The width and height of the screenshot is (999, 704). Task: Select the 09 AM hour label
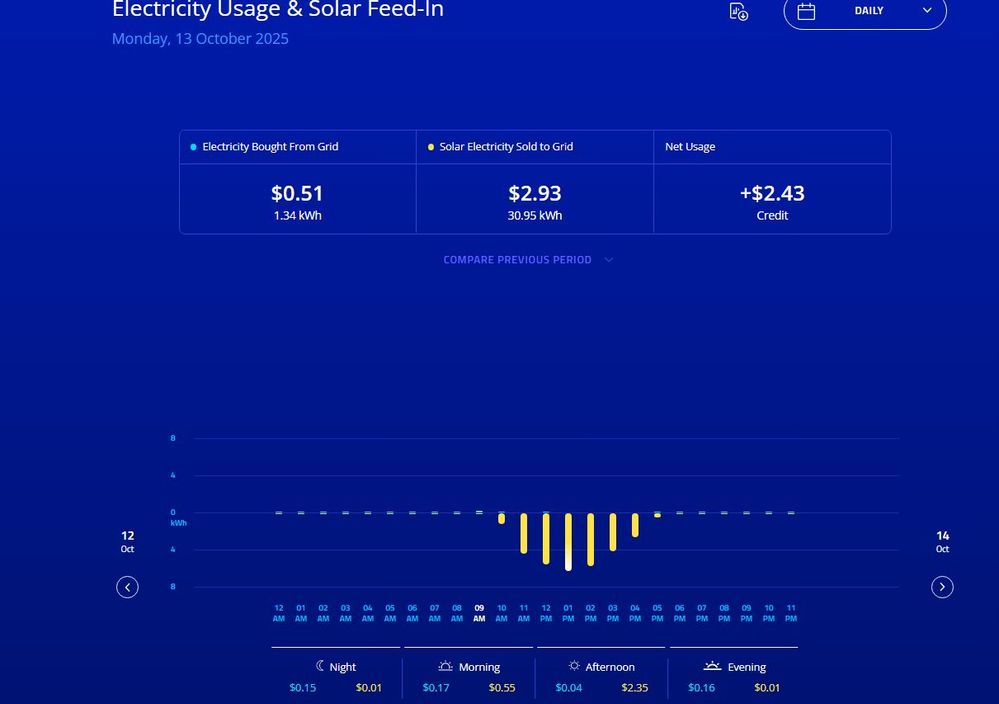[x=479, y=613]
